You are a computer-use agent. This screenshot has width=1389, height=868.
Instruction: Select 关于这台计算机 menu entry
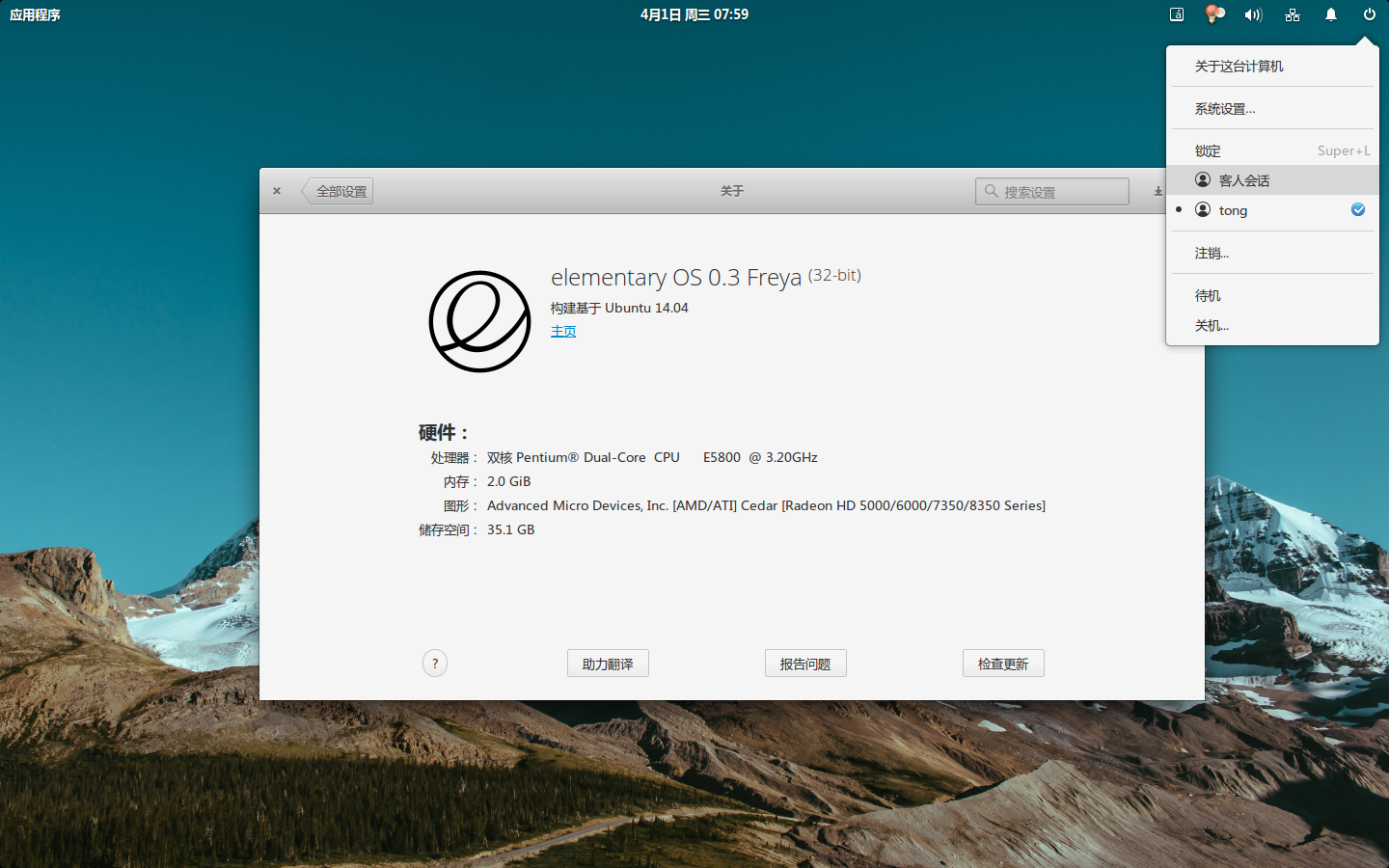pos(1272,66)
